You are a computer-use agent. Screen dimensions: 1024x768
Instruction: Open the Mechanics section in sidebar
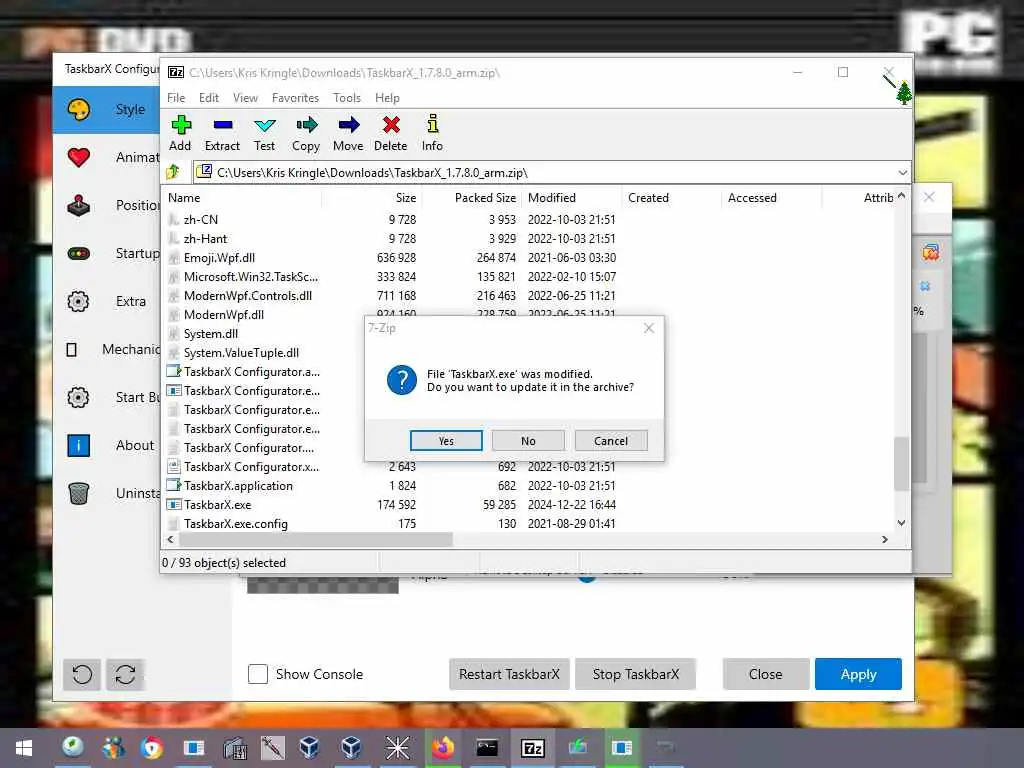pyautogui.click(x=107, y=349)
